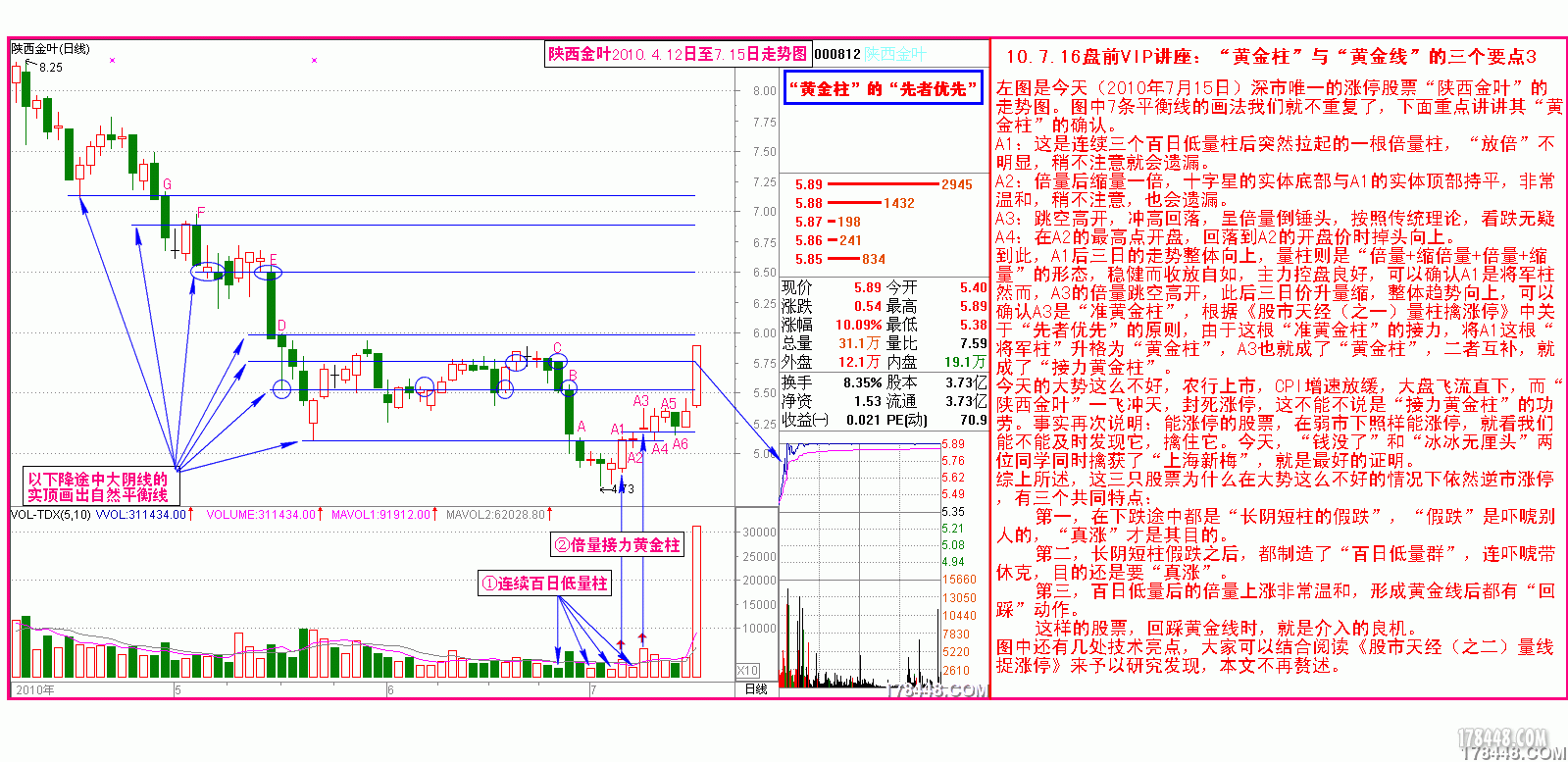This screenshot has height=762, width=1568.
Task: Click the 2010年 label on the time axis
Action: pyautogui.click(x=35, y=690)
